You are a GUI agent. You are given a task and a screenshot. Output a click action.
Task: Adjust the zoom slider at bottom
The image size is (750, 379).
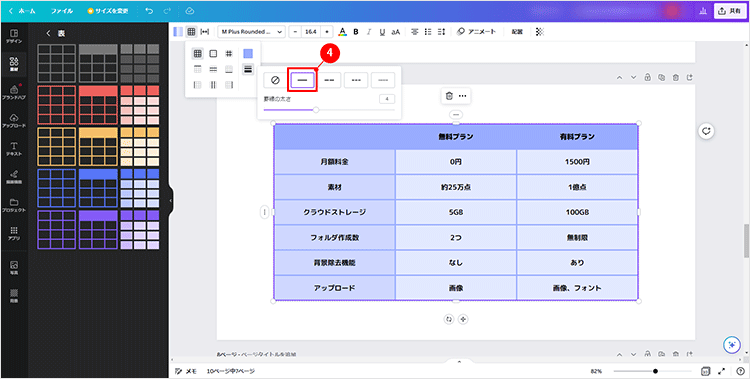click(x=652, y=371)
